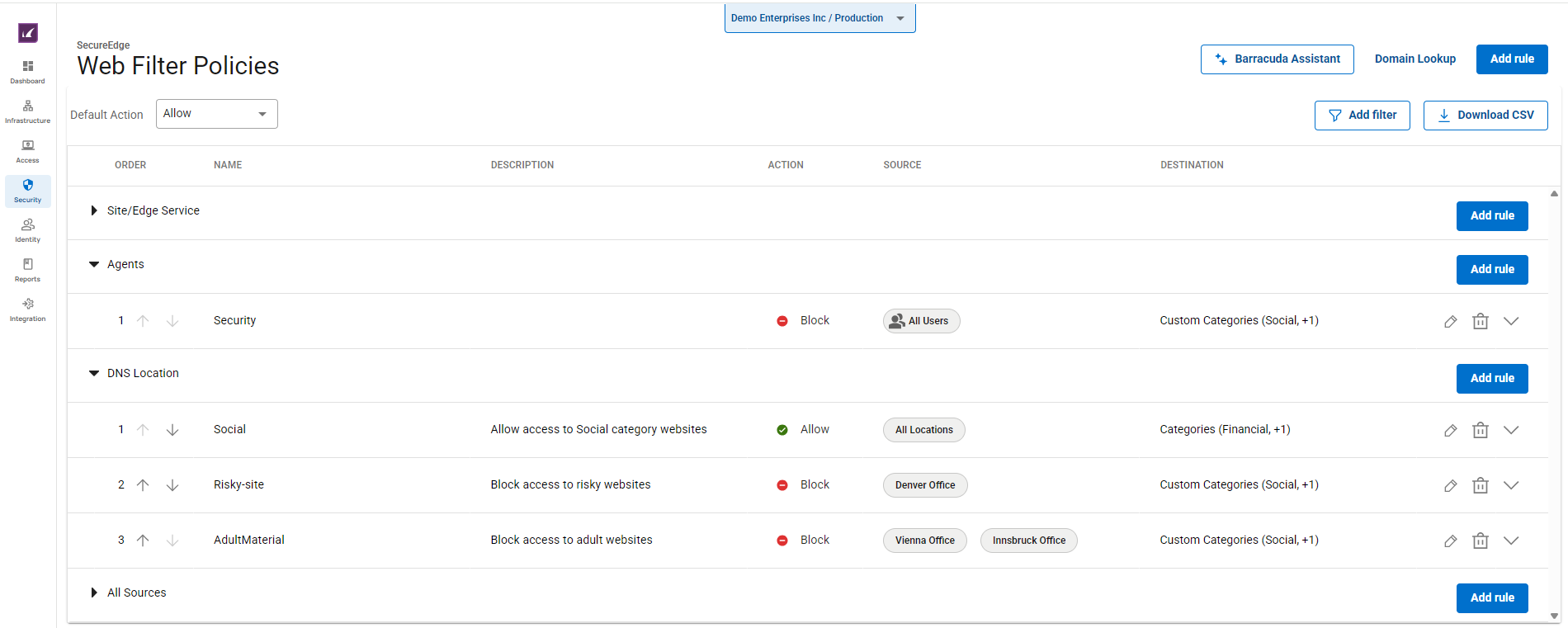The height and width of the screenshot is (628, 1568).
Task: Edit the Security rule with pencil icon
Action: [1450, 322]
